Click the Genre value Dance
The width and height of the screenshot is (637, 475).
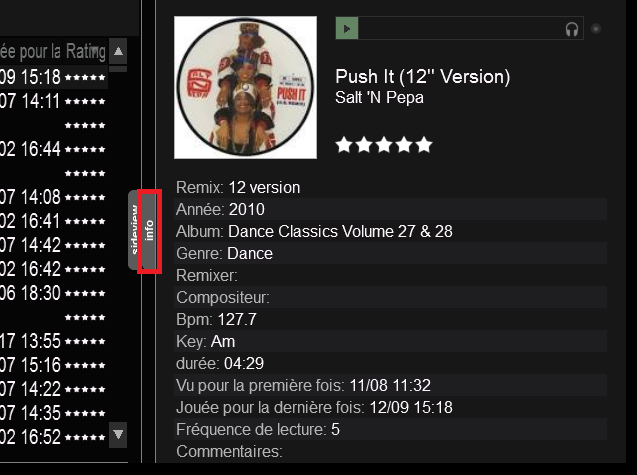[x=250, y=253]
